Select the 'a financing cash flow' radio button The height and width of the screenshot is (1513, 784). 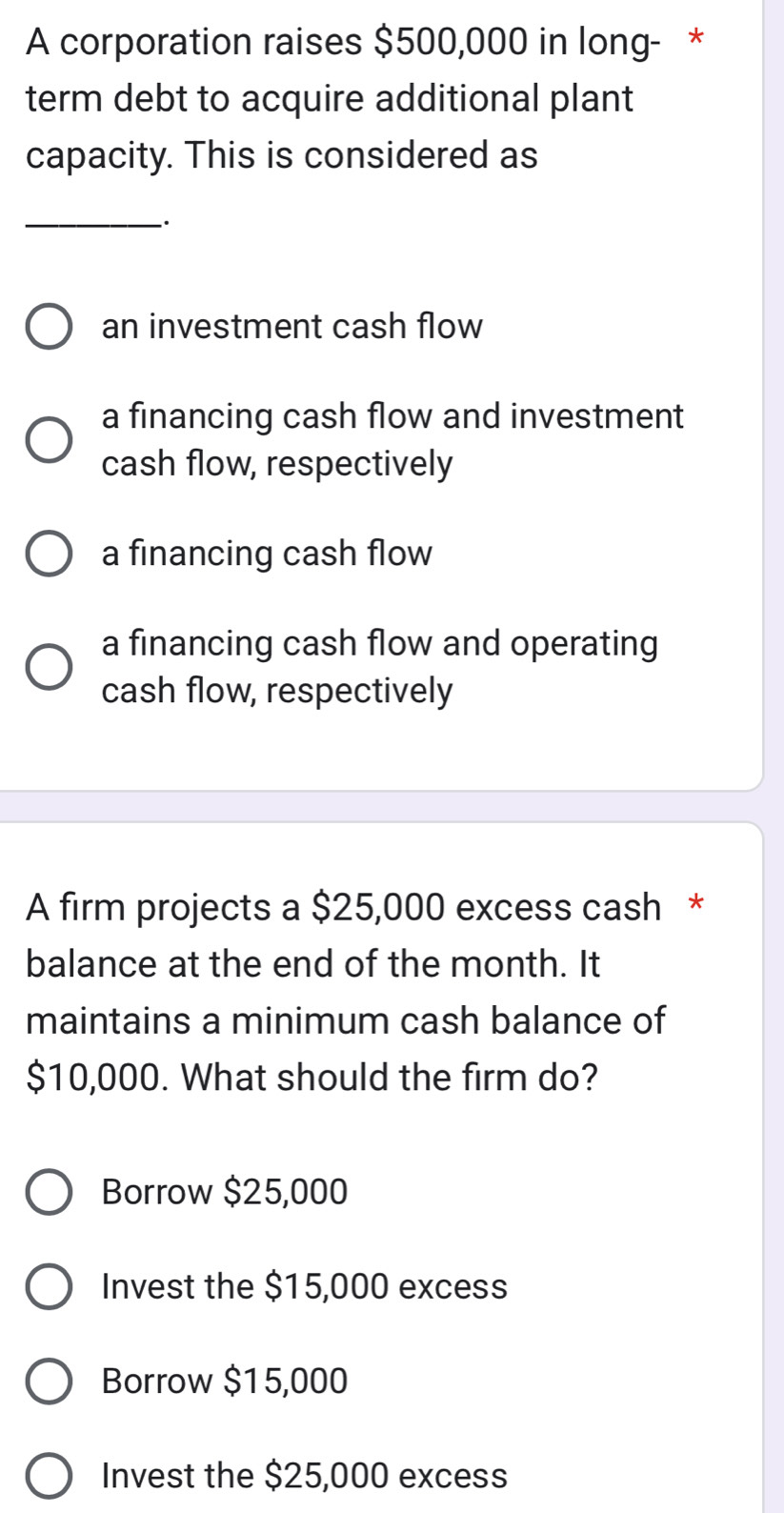point(48,554)
